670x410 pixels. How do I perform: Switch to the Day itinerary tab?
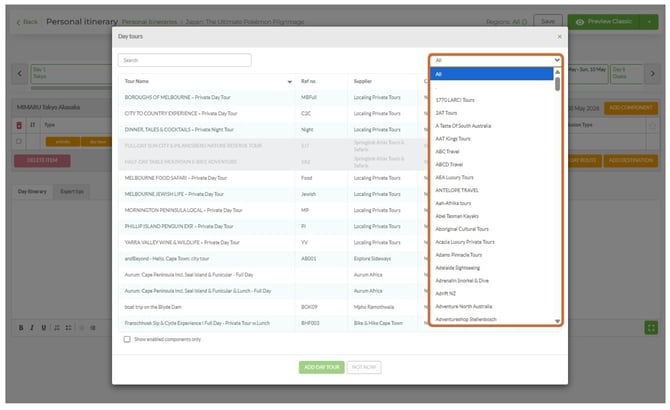coord(32,192)
